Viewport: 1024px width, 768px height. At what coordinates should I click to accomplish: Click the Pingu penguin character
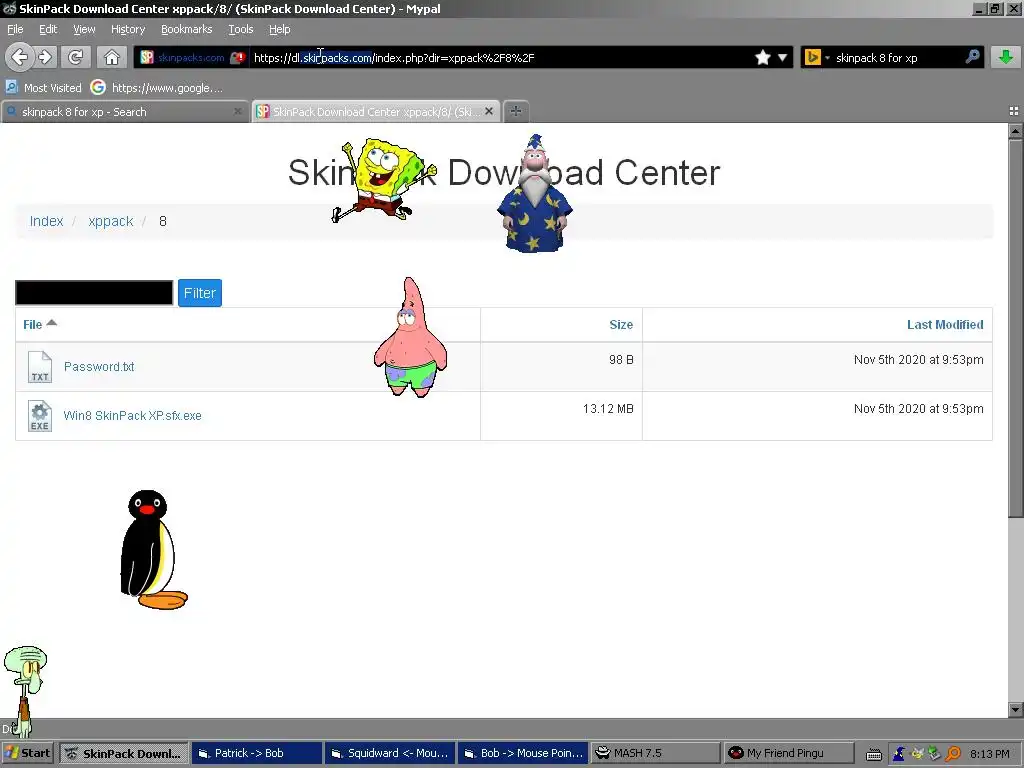pyautogui.click(x=153, y=550)
